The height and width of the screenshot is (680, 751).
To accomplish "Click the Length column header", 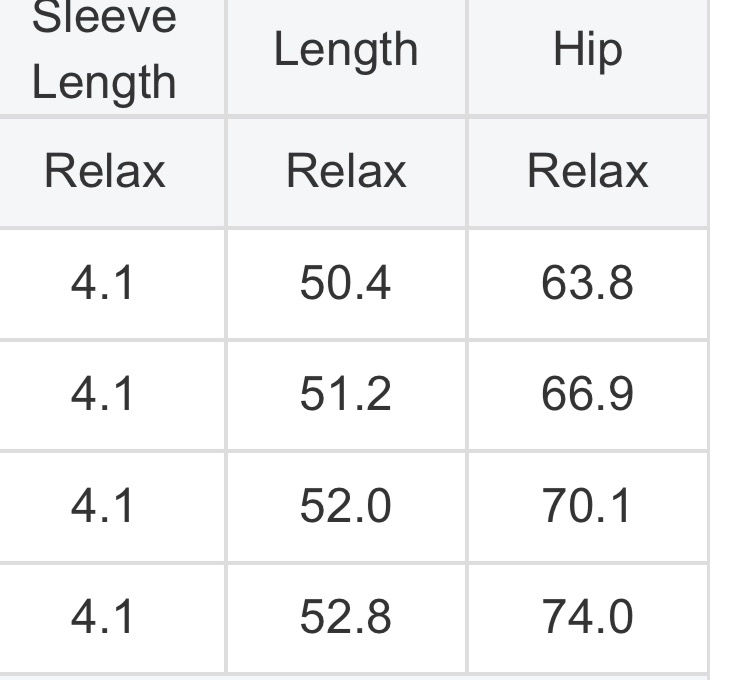I will 345,50.
